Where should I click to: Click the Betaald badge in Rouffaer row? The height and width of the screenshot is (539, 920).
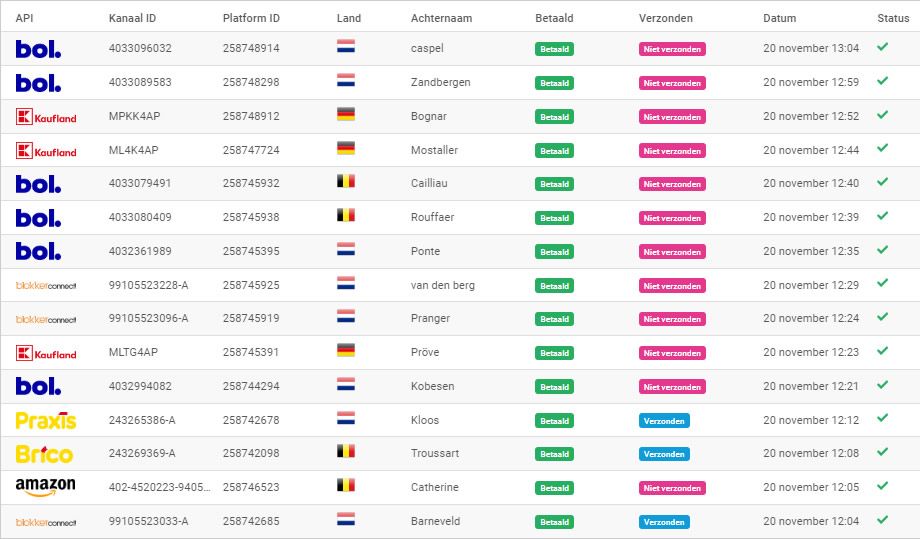(554, 218)
